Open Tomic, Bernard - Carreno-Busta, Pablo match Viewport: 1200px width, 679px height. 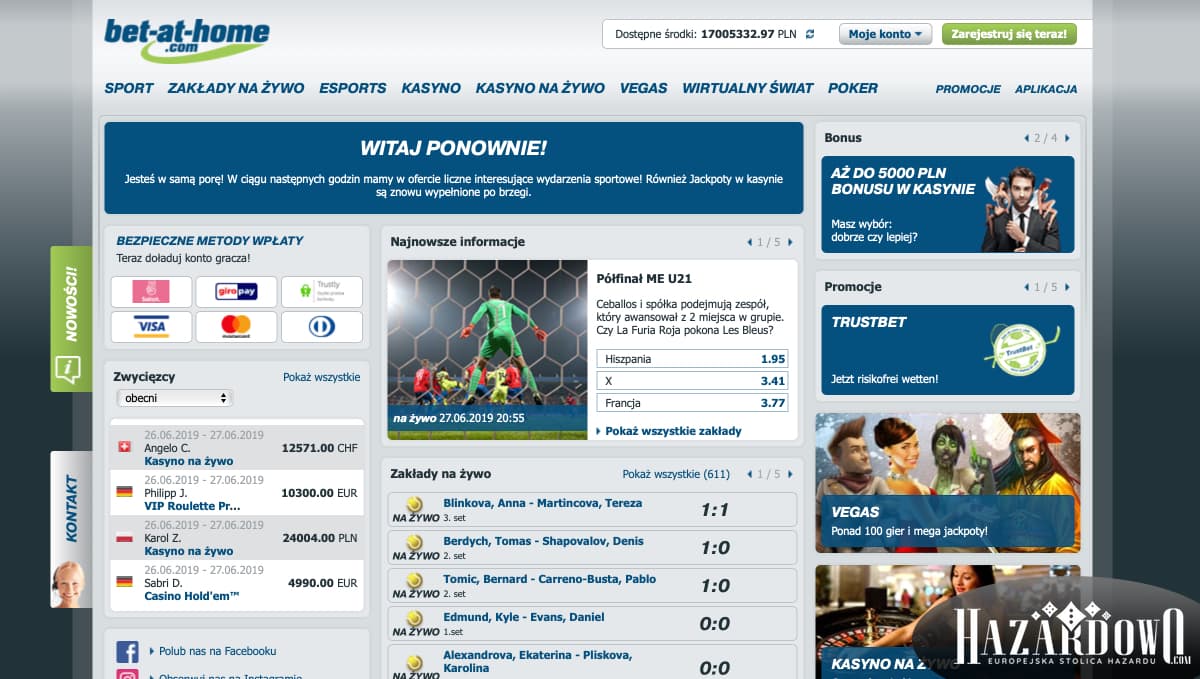pyautogui.click(x=549, y=579)
